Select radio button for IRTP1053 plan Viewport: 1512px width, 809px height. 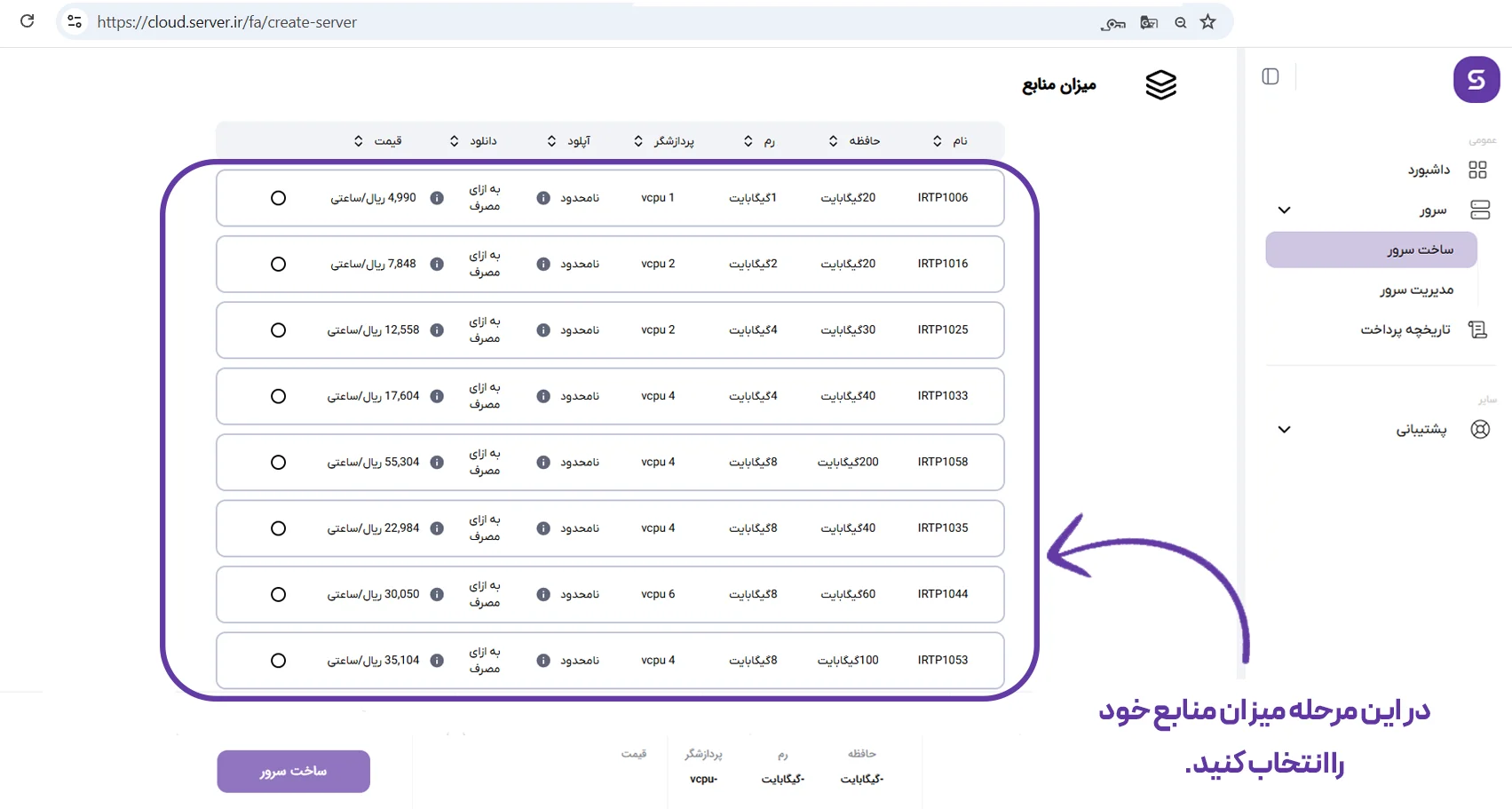point(278,661)
